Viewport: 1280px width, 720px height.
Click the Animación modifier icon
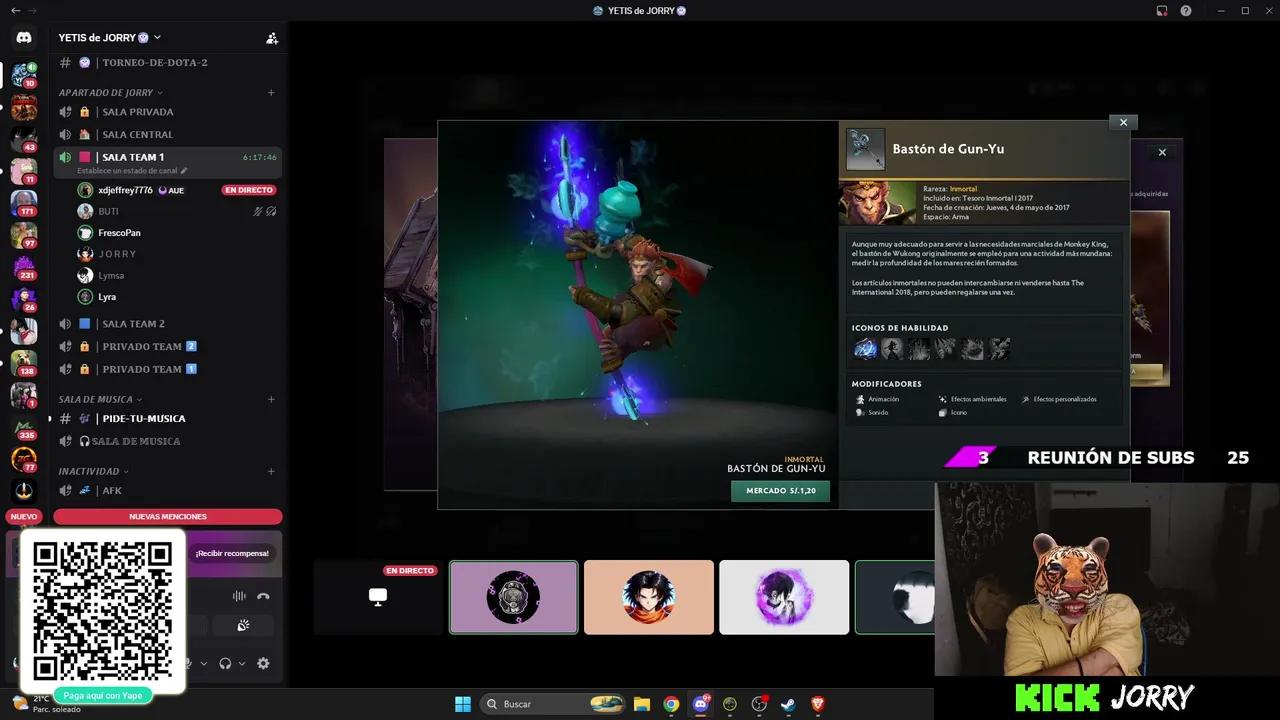coord(860,399)
